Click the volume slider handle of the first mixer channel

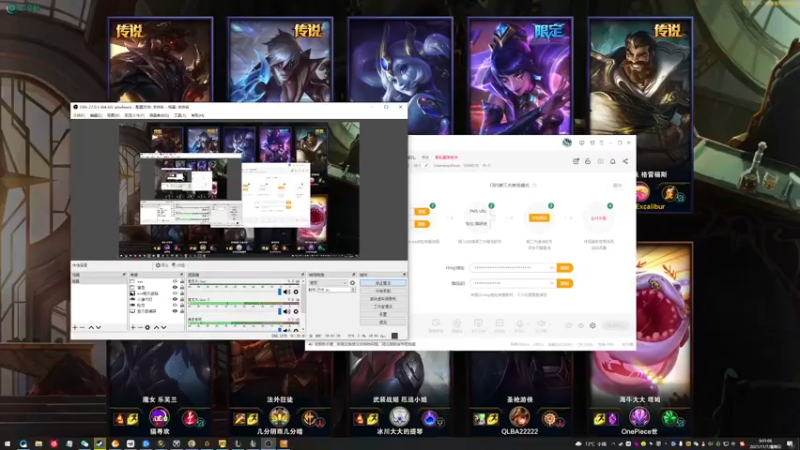pos(280,292)
